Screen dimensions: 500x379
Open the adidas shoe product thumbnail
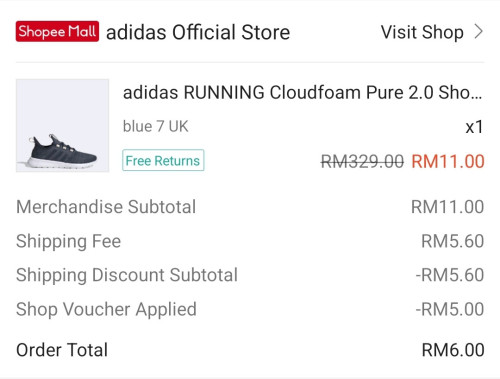click(x=62, y=125)
